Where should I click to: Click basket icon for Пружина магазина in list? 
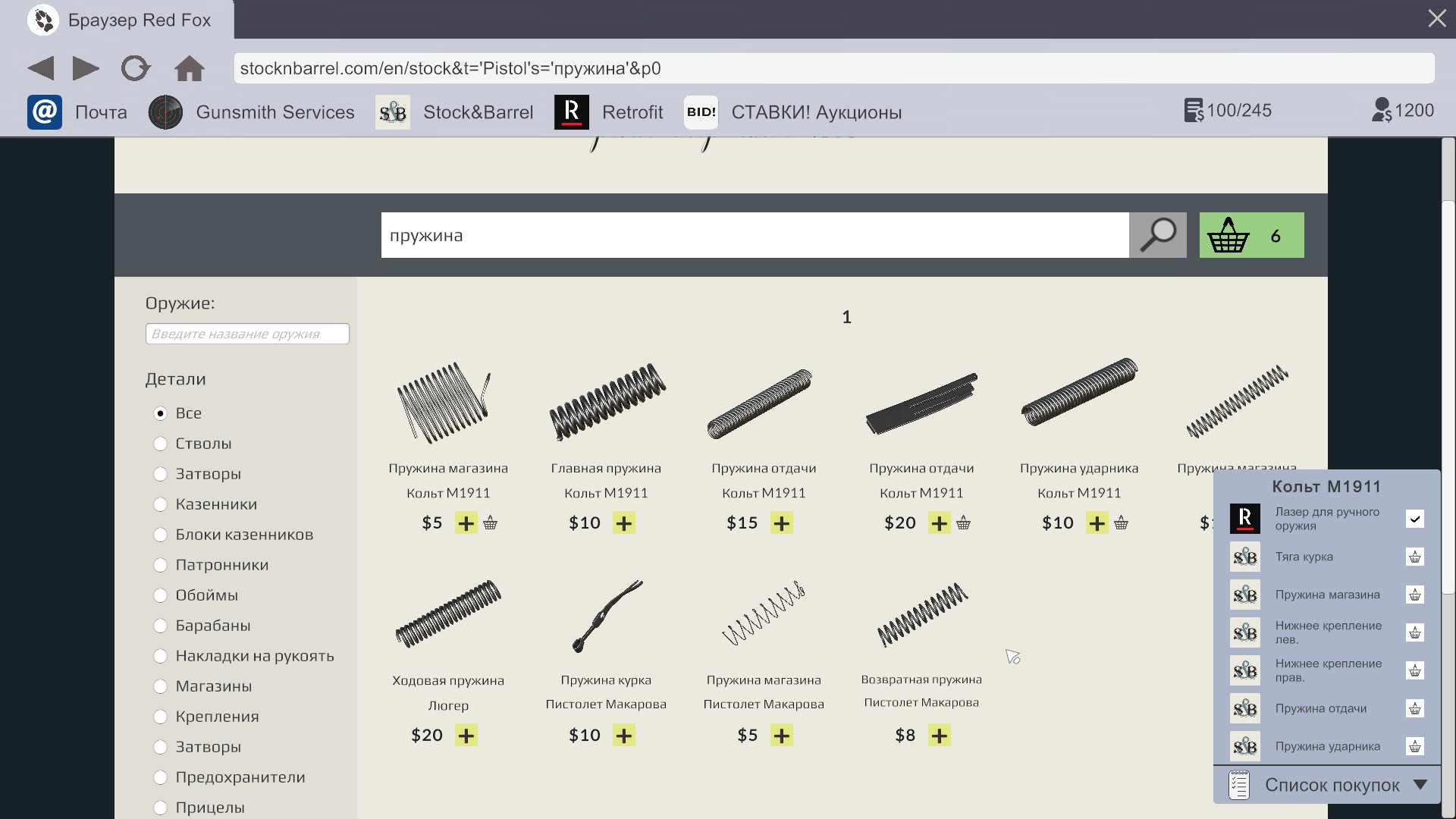[x=1415, y=595]
